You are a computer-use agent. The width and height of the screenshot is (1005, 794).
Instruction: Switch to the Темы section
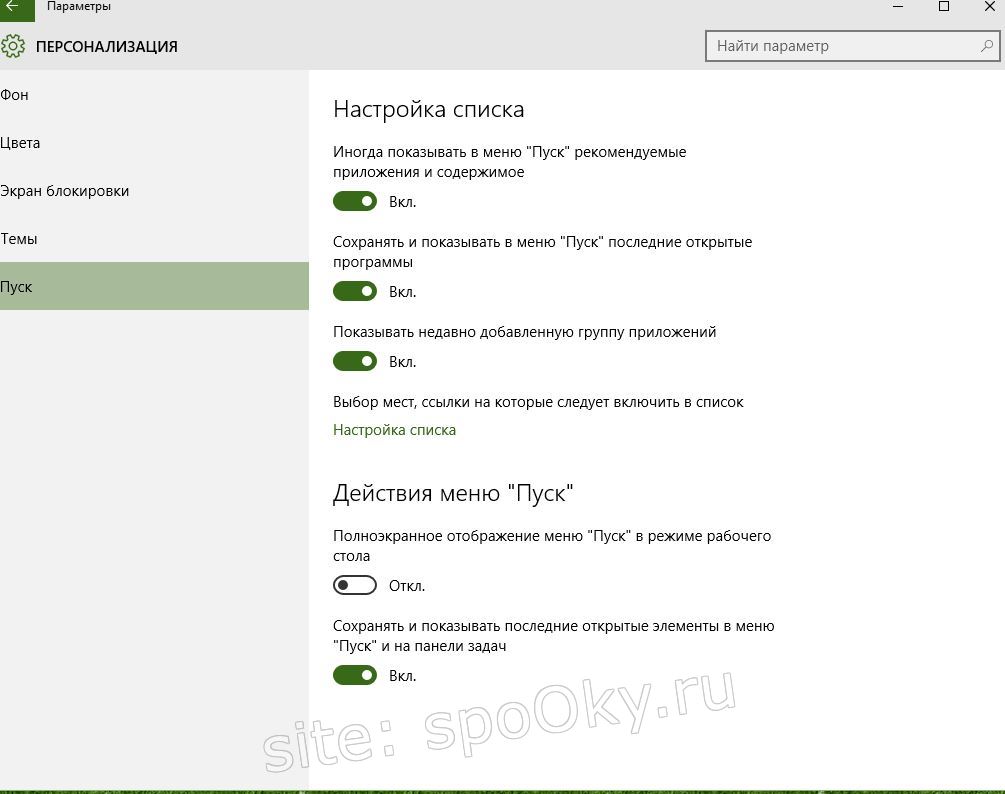coord(19,239)
